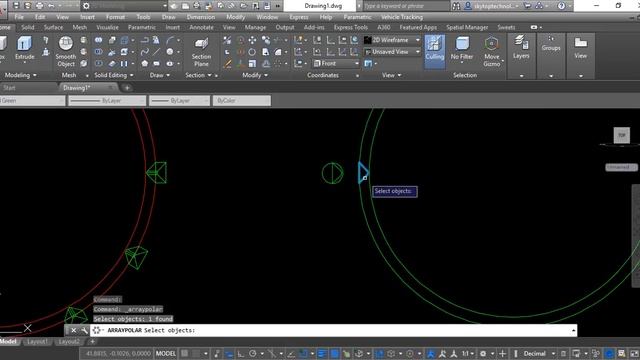Viewport: 640px width, 360px height.
Task: Click the Plot printer quick access icon
Action: coord(40,6)
